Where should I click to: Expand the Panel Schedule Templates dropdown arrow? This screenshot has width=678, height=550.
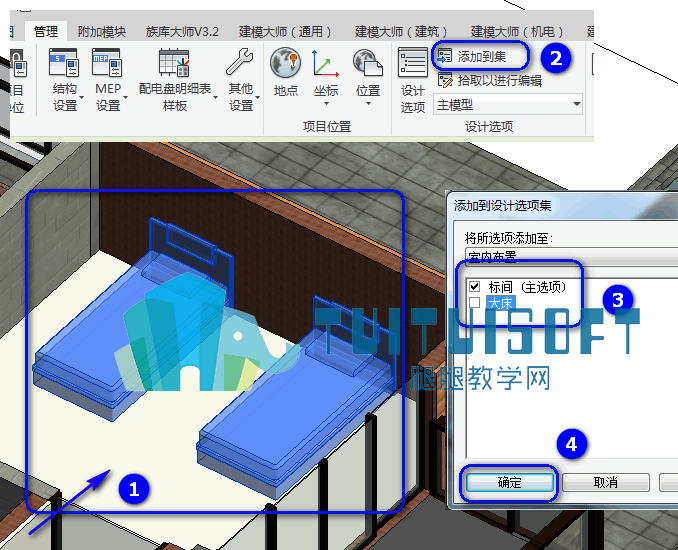pyautogui.click(x=215, y=97)
